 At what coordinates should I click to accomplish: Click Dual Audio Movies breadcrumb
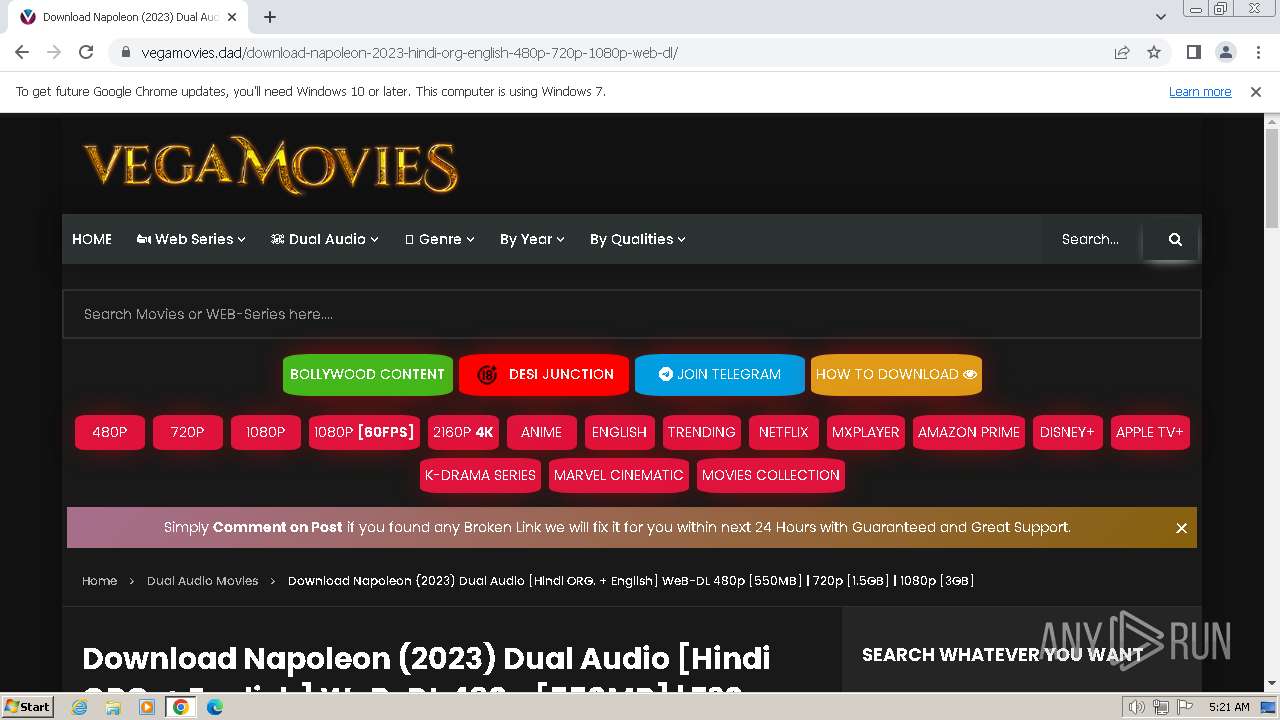click(202, 581)
